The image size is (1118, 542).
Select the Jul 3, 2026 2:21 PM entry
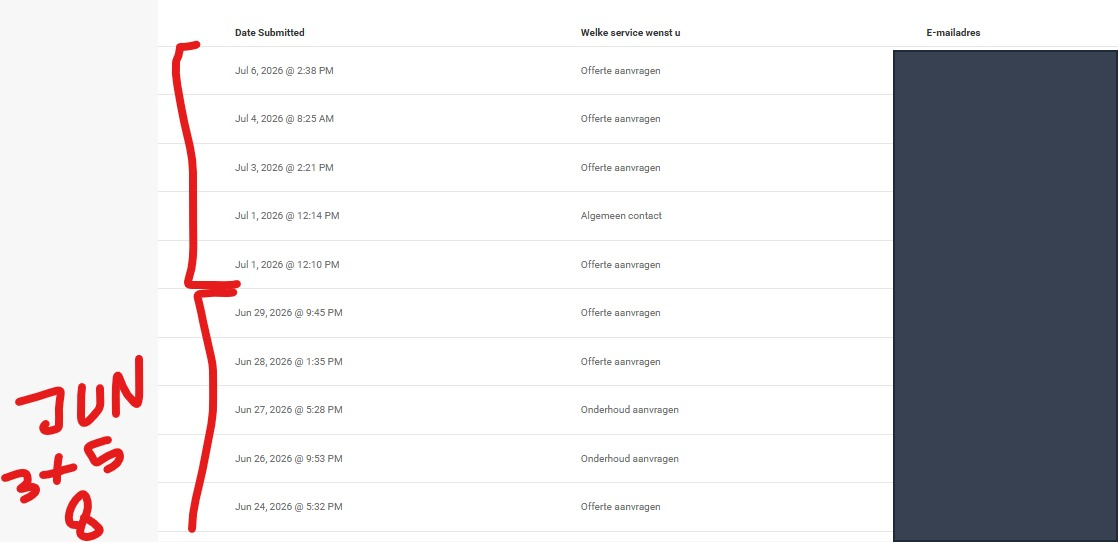coord(284,168)
